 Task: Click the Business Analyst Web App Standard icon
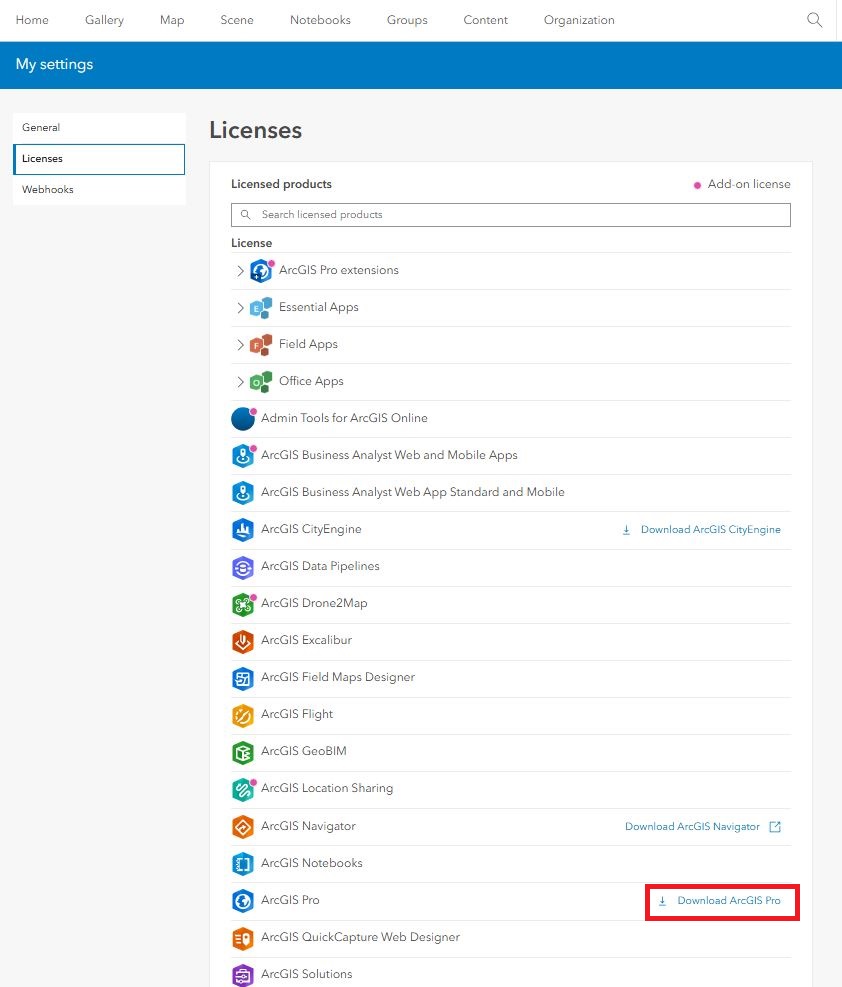[x=243, y=493]
